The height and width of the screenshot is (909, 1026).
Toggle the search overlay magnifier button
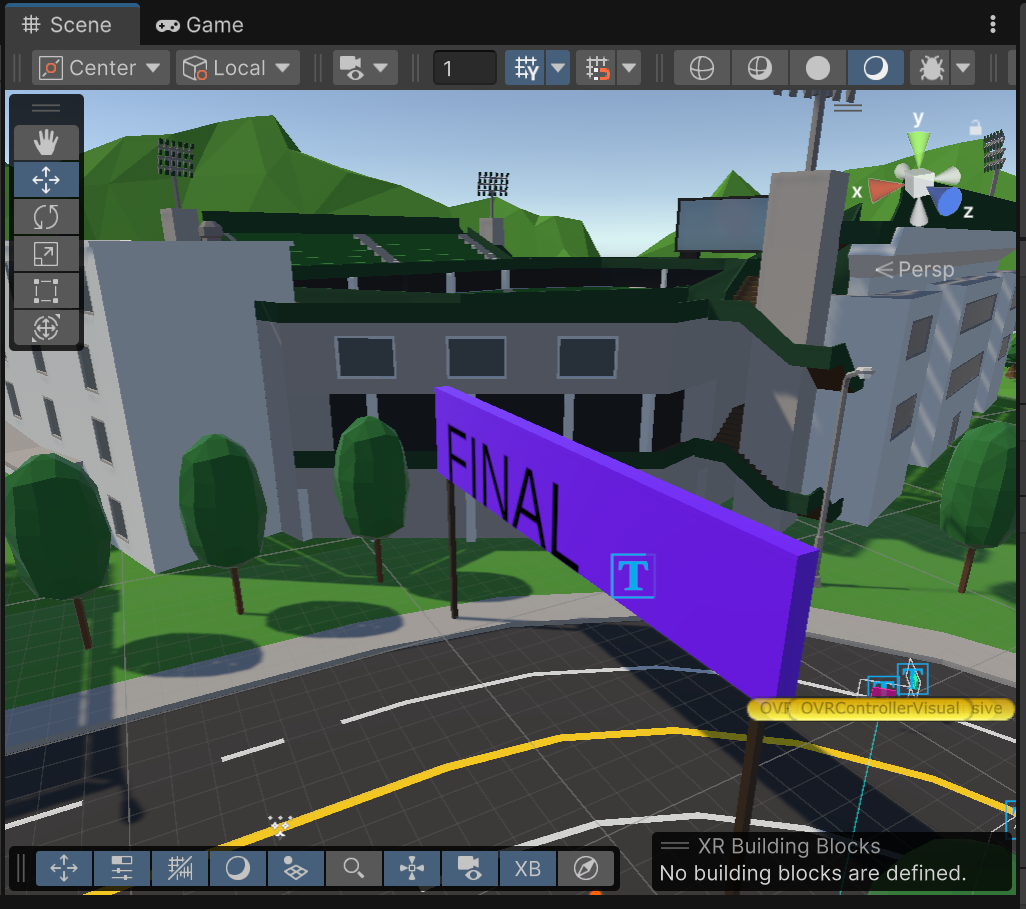353,869
